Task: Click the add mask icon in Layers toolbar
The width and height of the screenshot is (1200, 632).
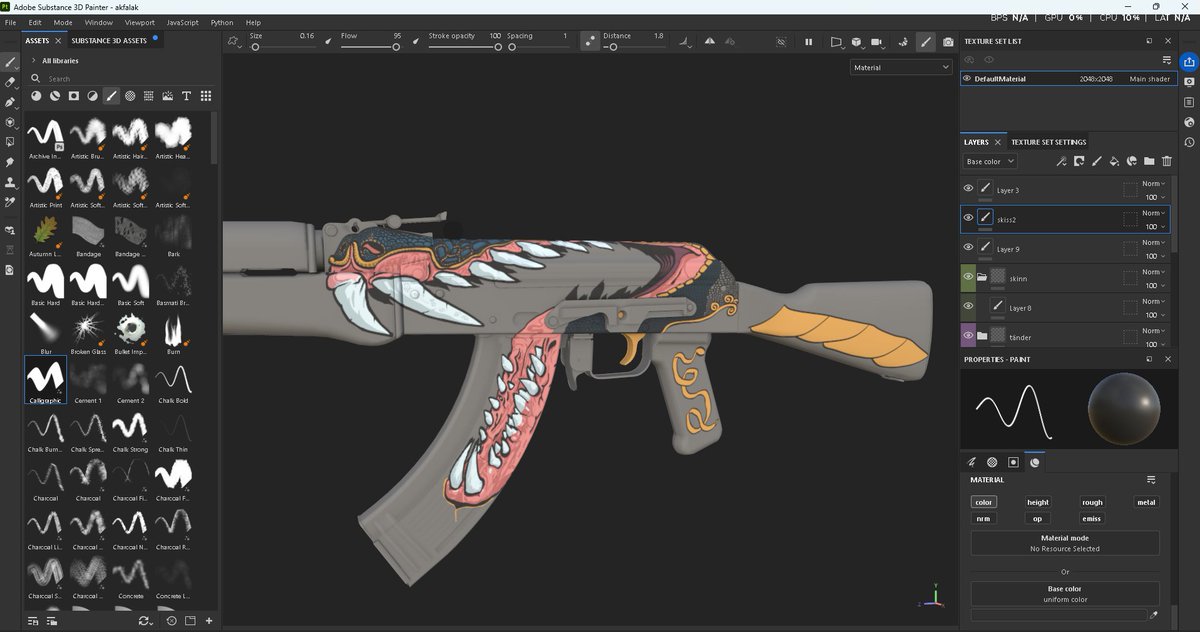Action: pyautogui.click(x=1078, y=161)
